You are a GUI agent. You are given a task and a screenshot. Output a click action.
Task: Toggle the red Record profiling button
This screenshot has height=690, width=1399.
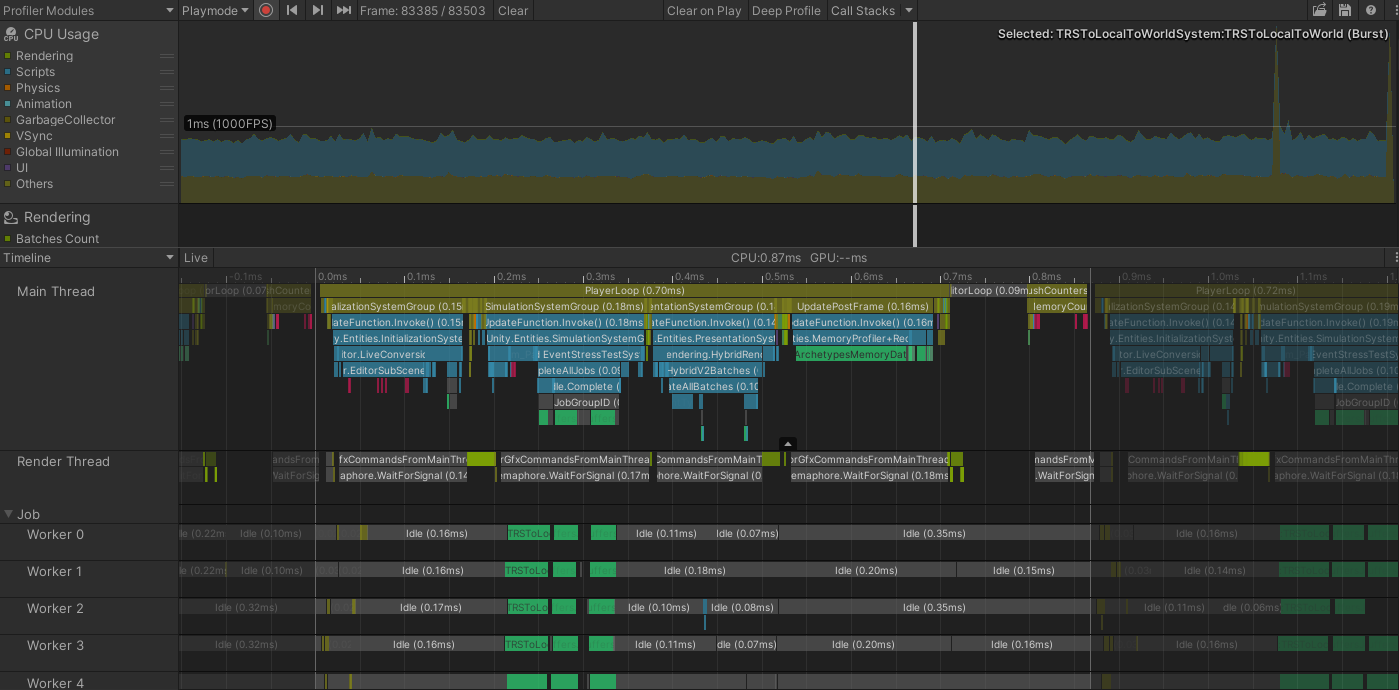coord(266,10)
